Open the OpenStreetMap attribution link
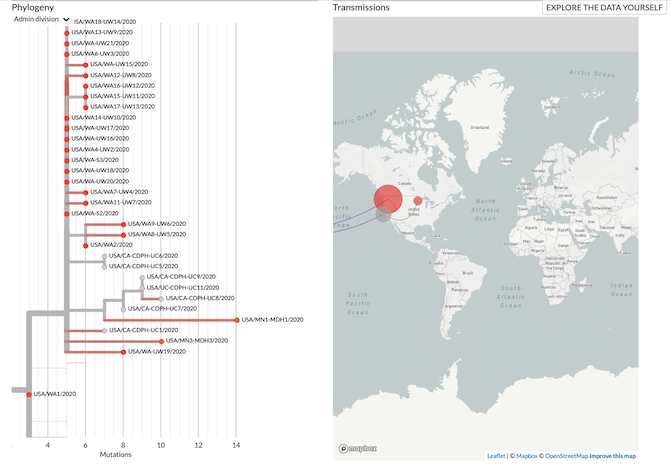670x468 pixels. [565, 456]
